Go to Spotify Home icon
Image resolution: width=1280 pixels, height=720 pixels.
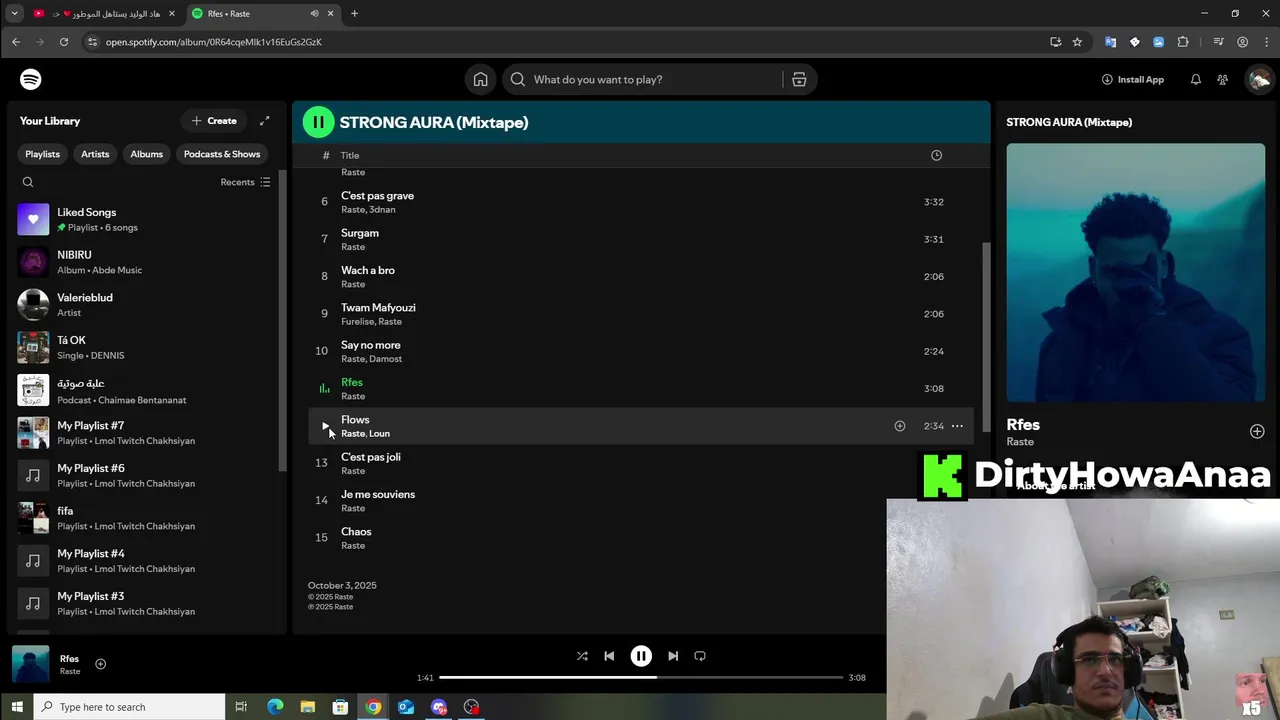[481, 79]
